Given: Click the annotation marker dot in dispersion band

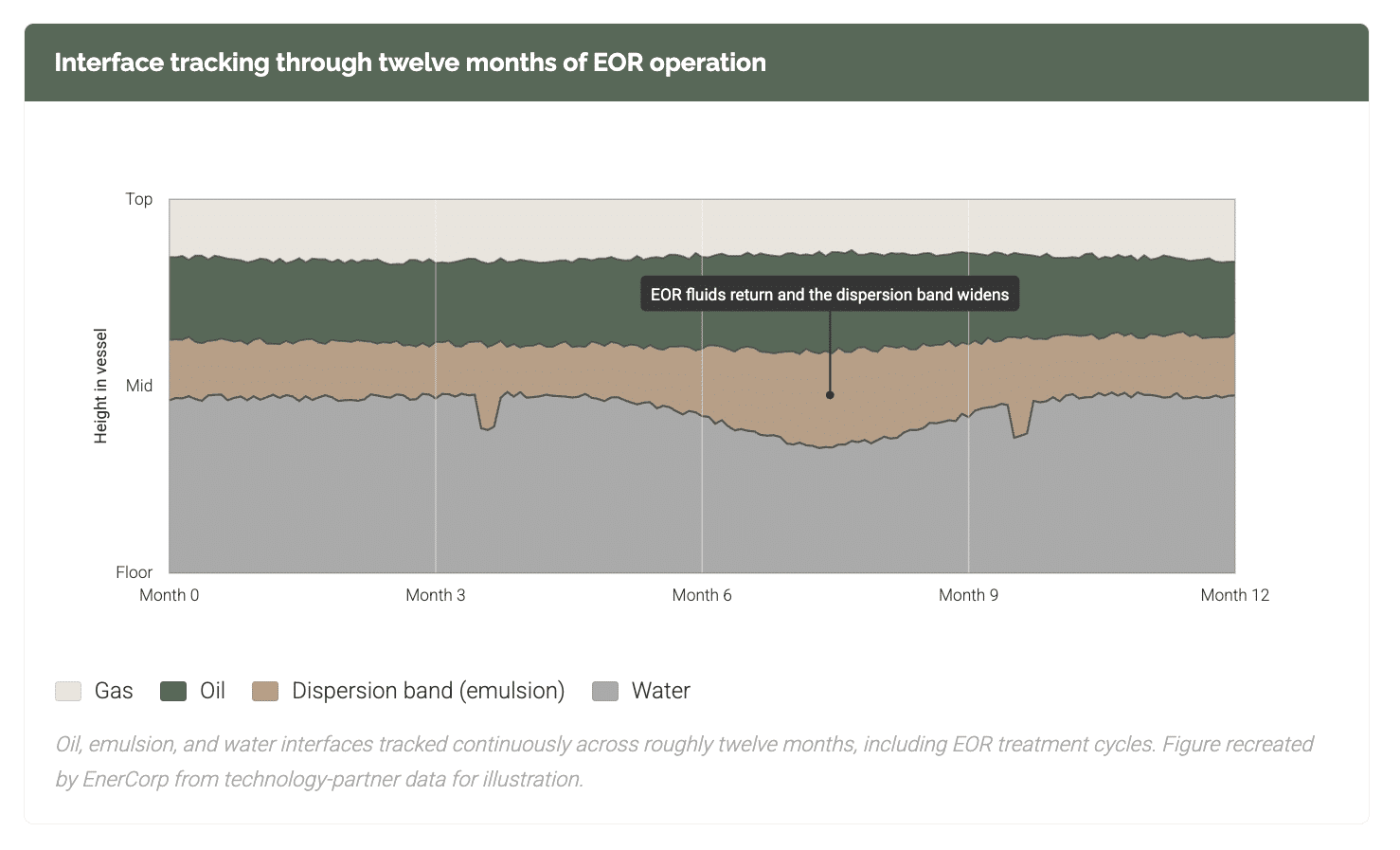Looking at the screenshot, I should [830, 395].
